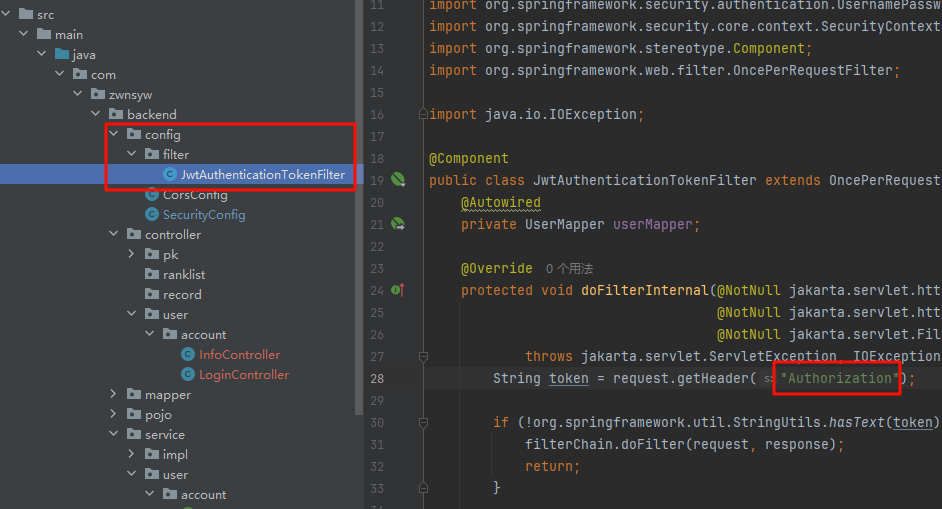Select the ranklist package
Screen dimensions: 942x509
(184, 274)
